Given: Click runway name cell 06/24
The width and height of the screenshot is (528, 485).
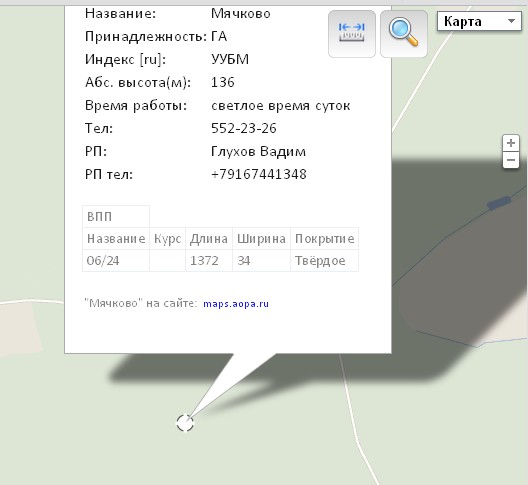Looking at the screenshot, I should [x=116, y=260].
